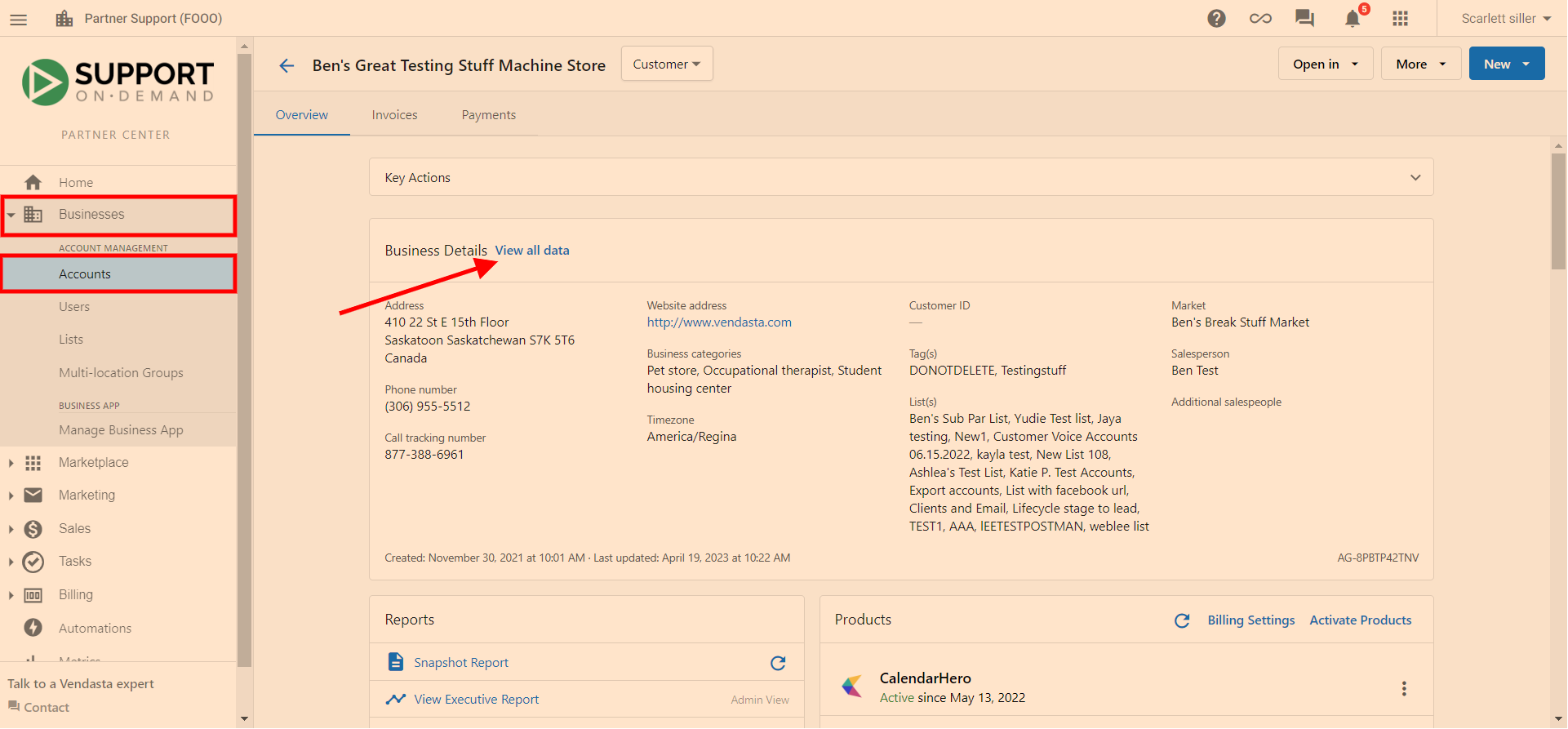Click the CalendarHero product logo

tap(852, 687)
